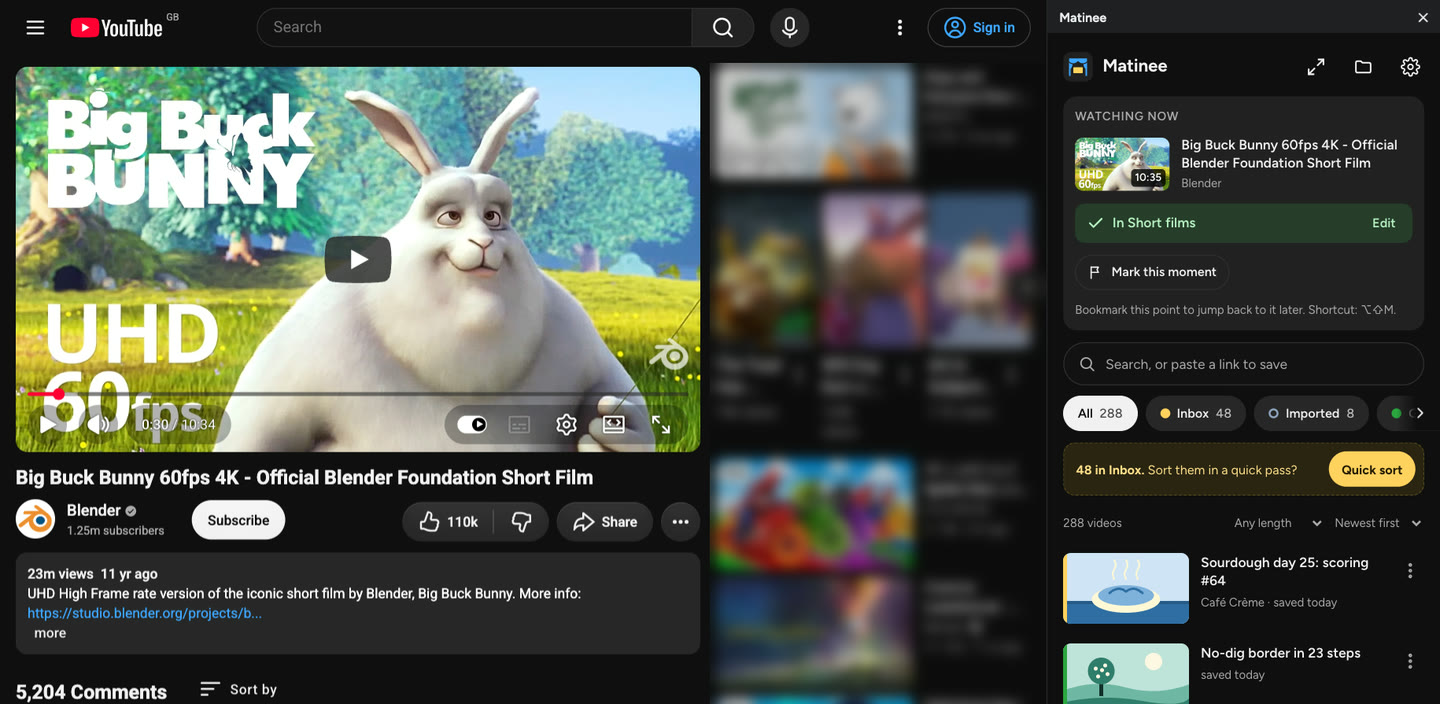Expand the Matinee panel to full view
Image resolution: width=1440 pixels, height=704 pixels.
click(x=1316, y=67)
